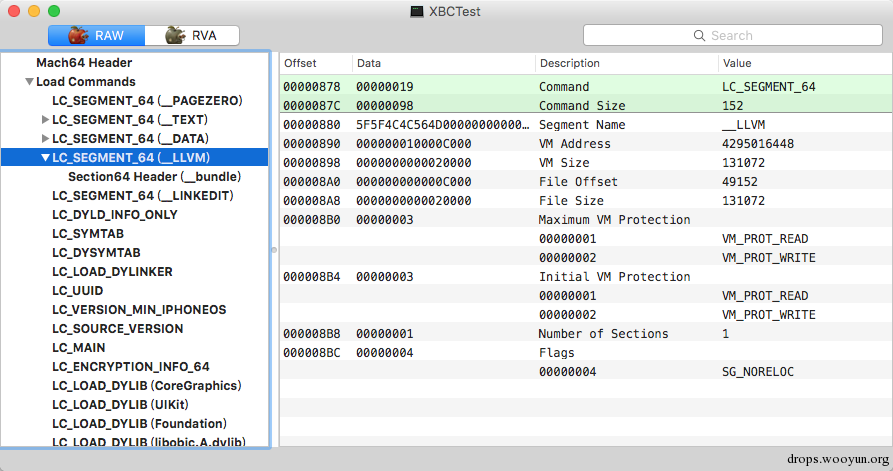Select LC_ENCRYPTION_INFO_64 load command
This screenshot has width=893, height=471.
(130, 367)
